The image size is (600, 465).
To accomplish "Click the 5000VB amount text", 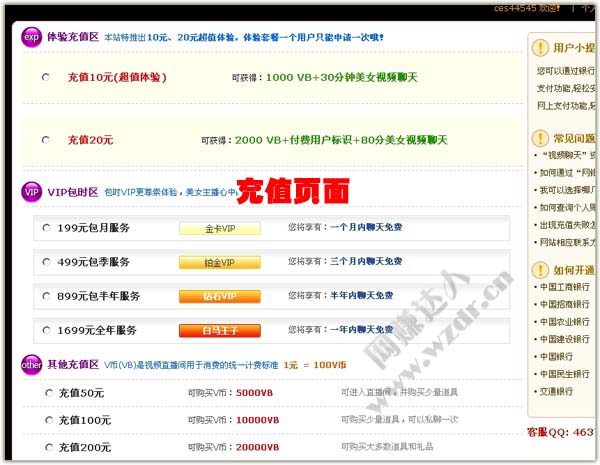I will click(x=254, y=393).
